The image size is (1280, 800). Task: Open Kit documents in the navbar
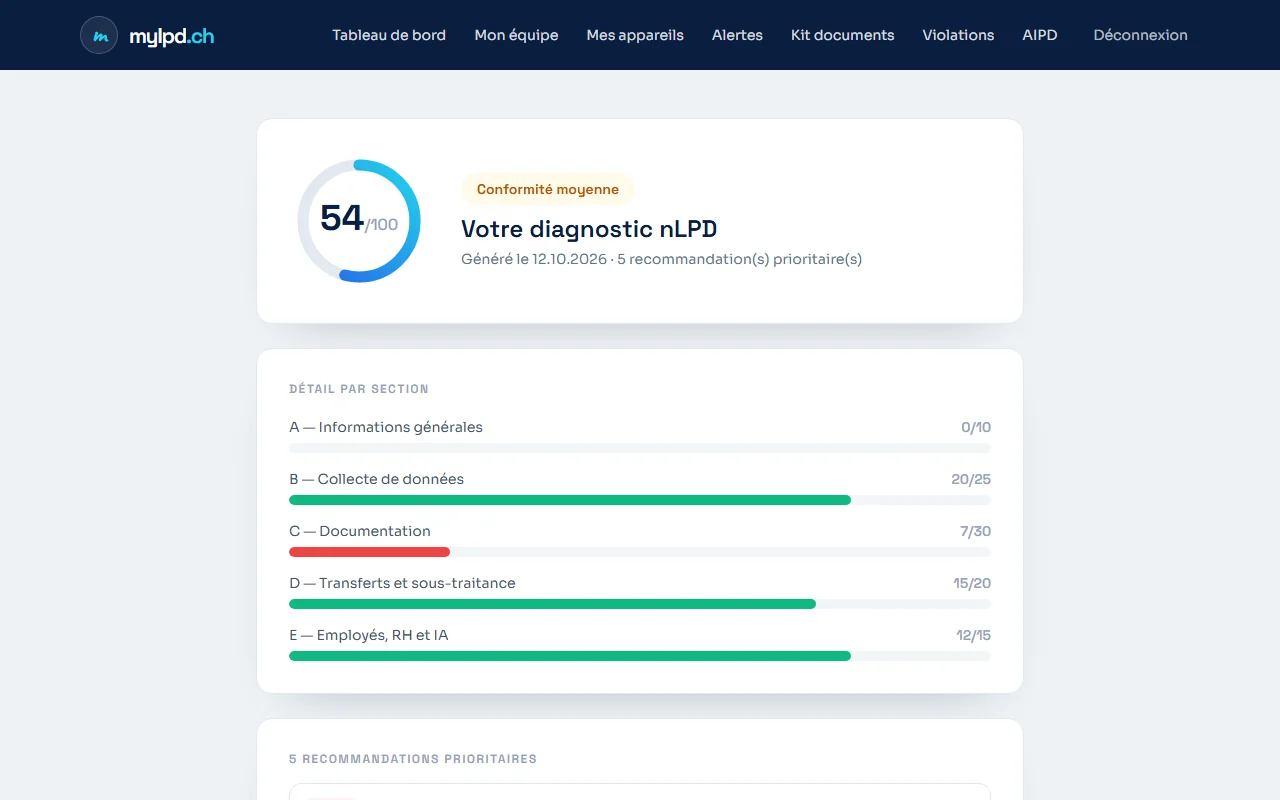tap(842, 35)
